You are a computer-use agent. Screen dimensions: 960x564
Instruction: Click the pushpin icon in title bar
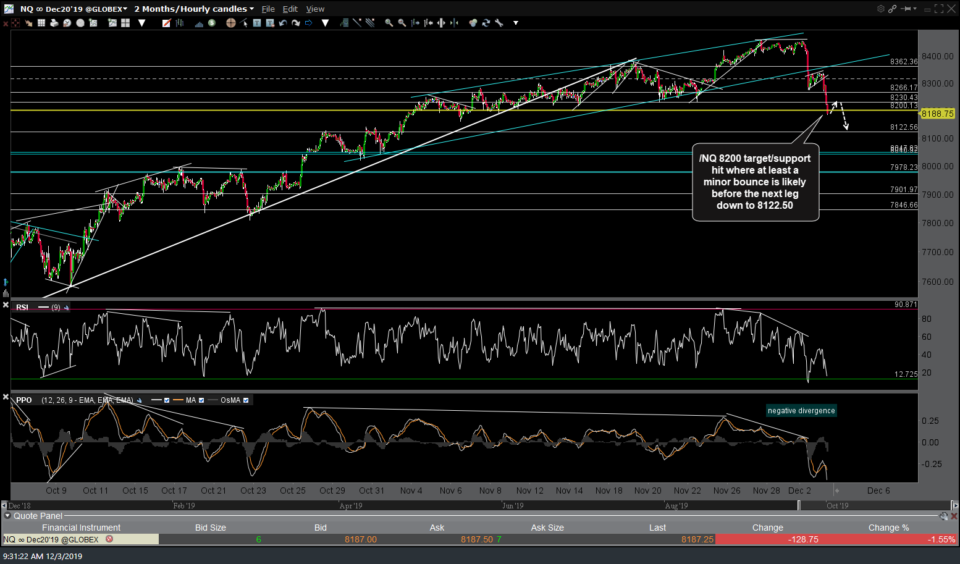pos(904,9)
